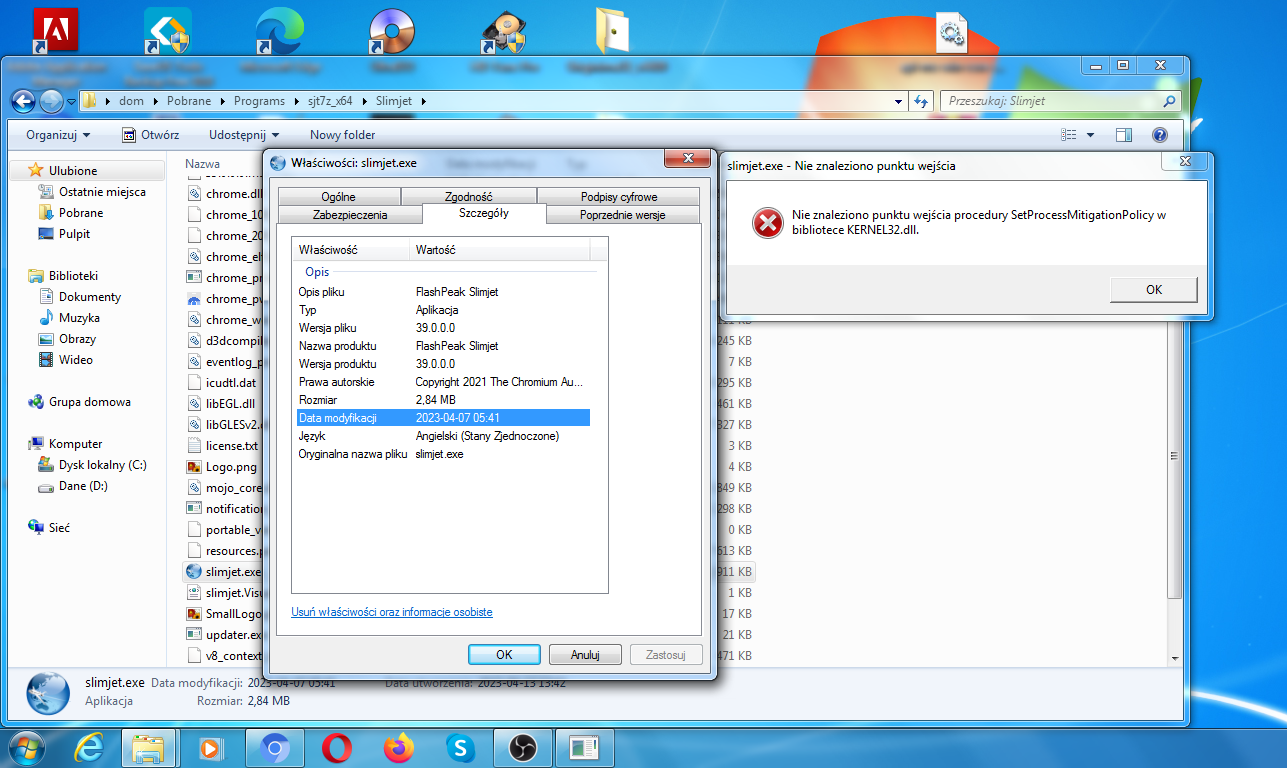The width and height of the screenshot is (1287, 768).
Task: Launch Opera from the taskbar
Action: [337, 747]
